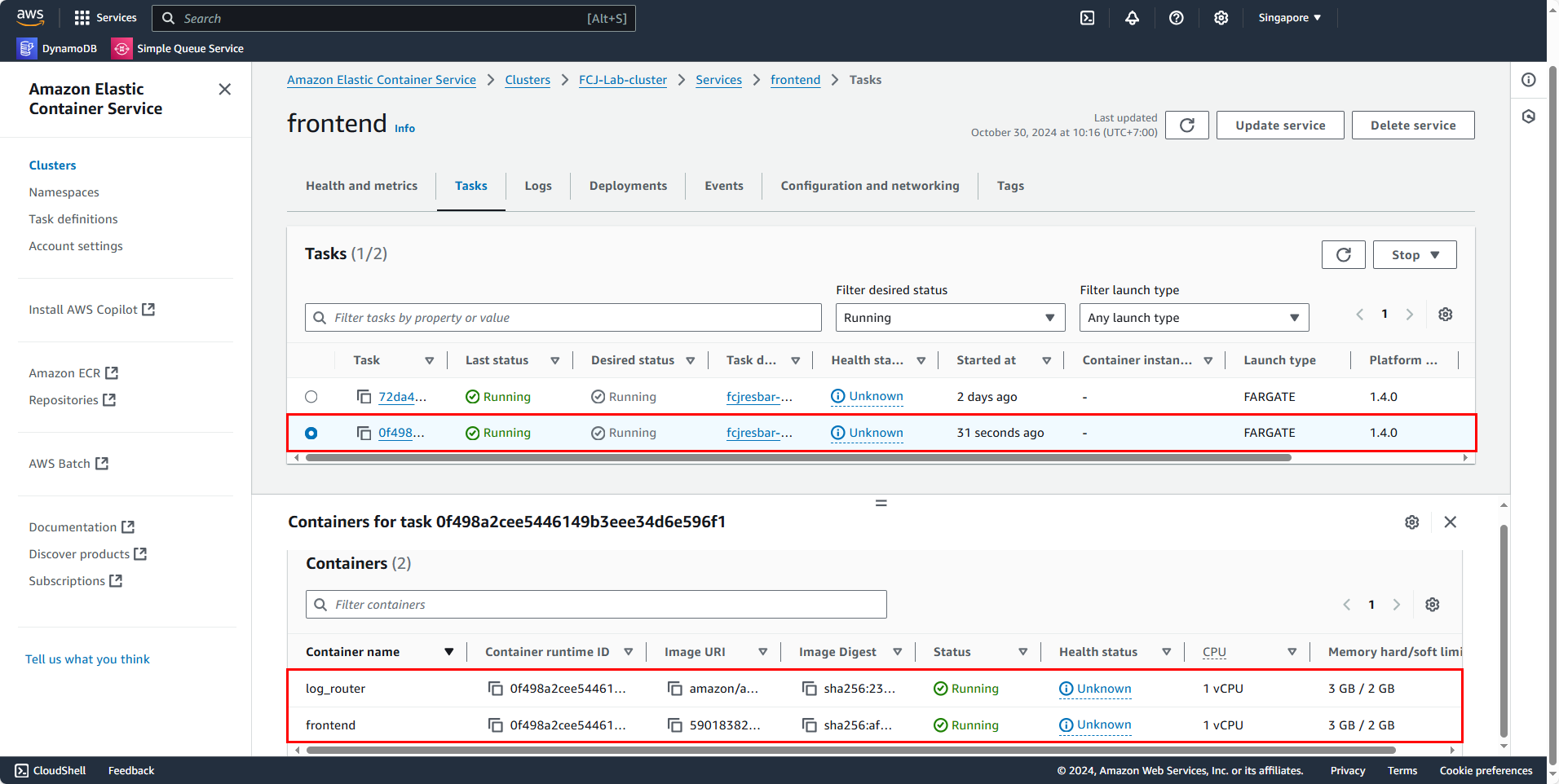Open top bar settings gear

point(1221,18)
